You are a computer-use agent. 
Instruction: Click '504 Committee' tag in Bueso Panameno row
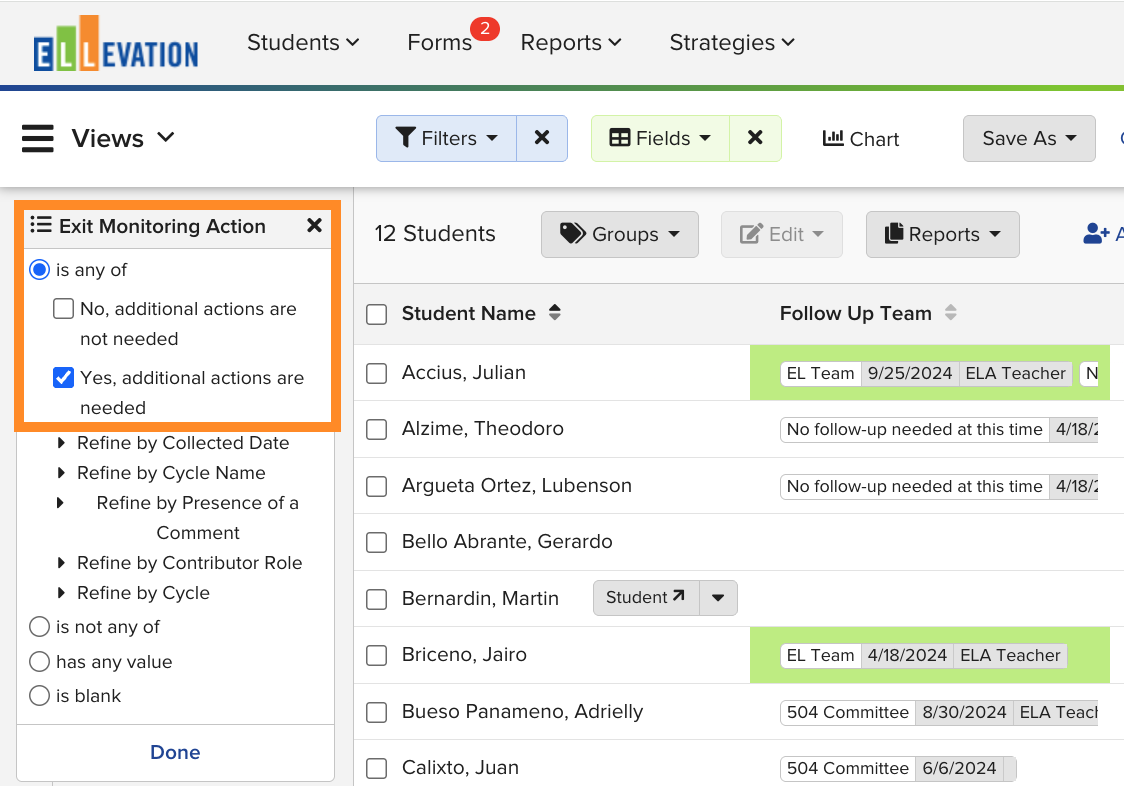coord(847,712)
